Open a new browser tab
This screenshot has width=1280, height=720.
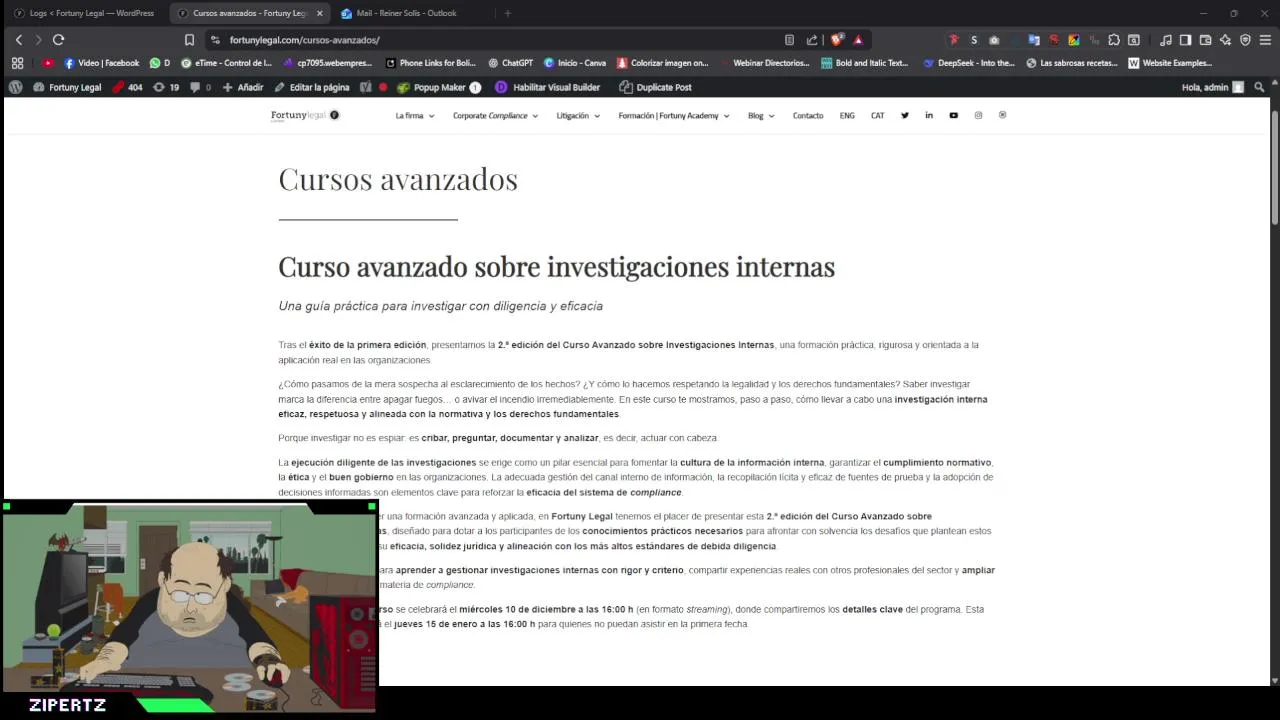click(x=507, y=13)
